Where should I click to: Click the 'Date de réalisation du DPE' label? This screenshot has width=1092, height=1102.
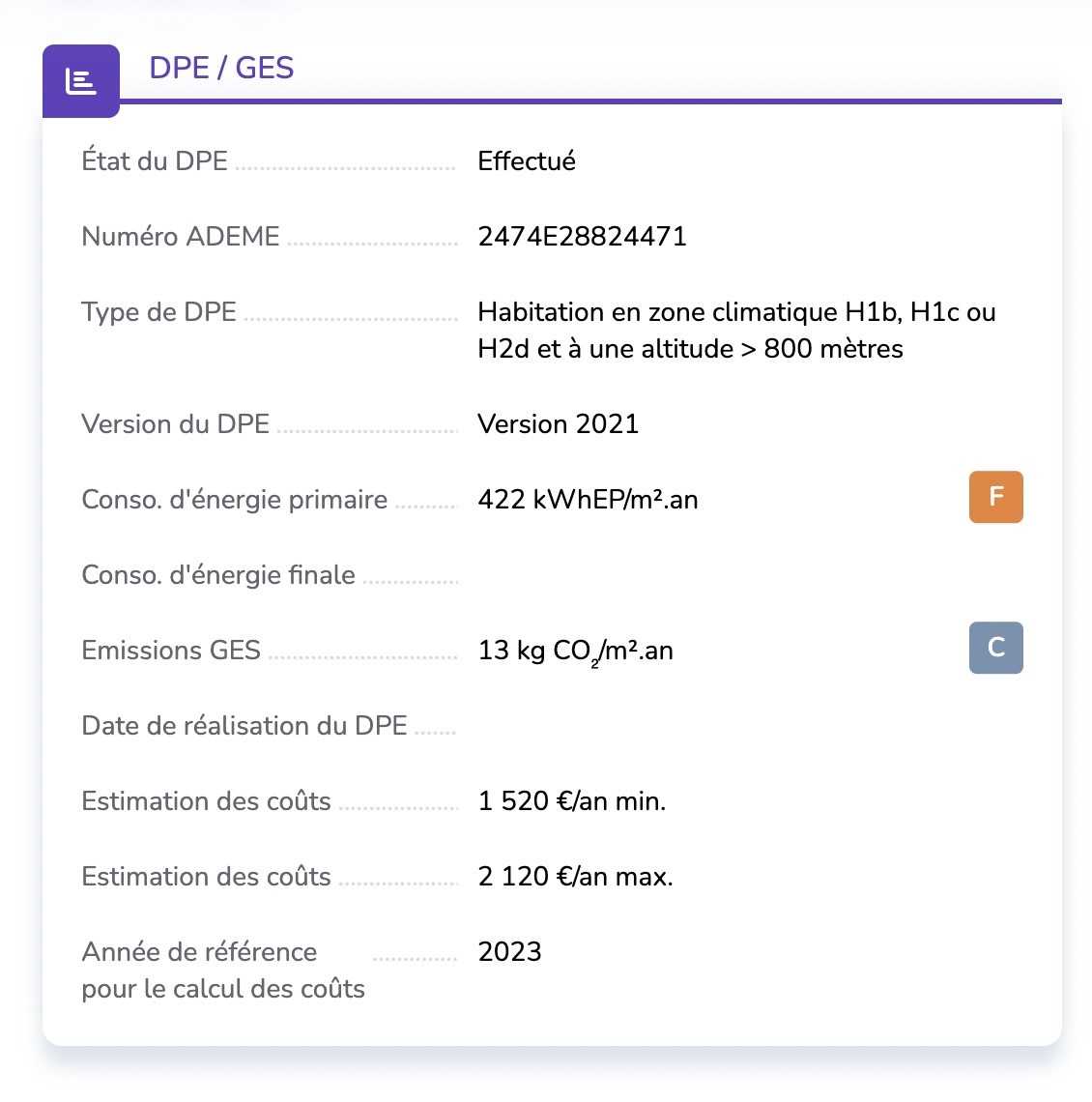[x=244, y=726]
